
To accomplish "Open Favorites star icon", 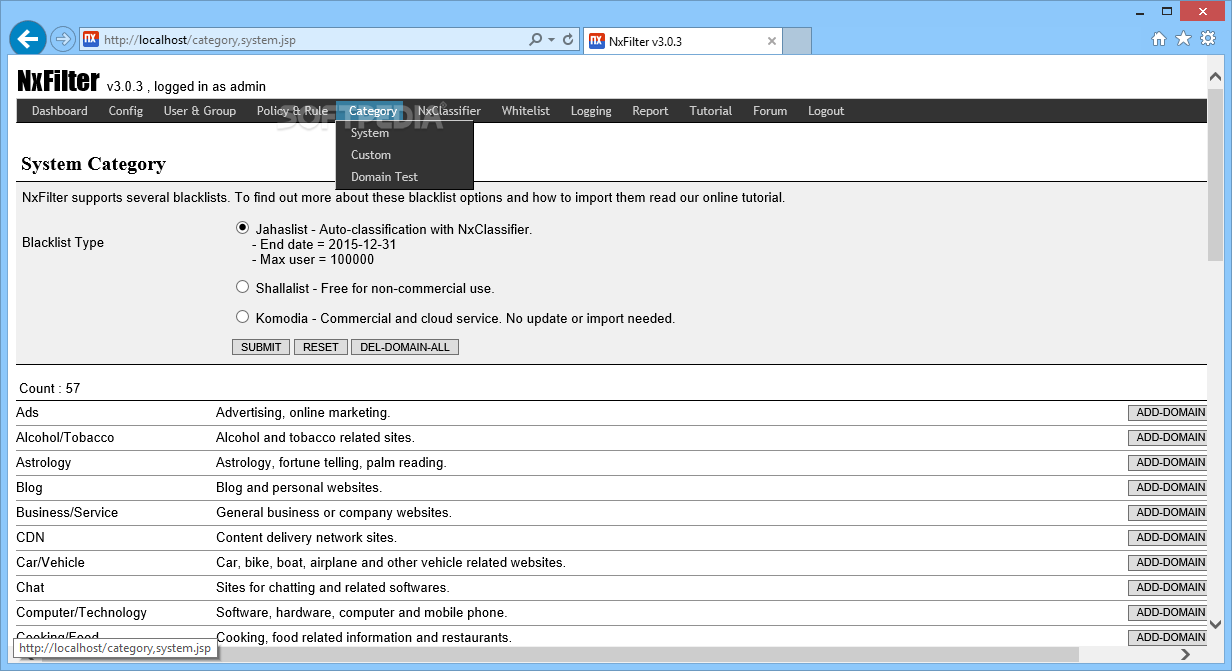I will [1183, 39].
